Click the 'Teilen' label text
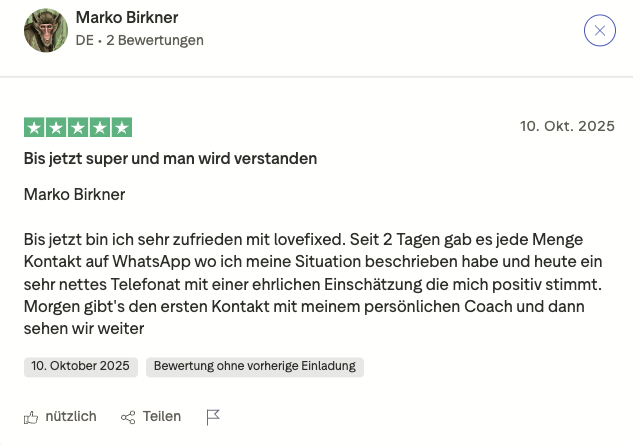Viewport: 633px width, 444px height. click(x=162, y=417)
